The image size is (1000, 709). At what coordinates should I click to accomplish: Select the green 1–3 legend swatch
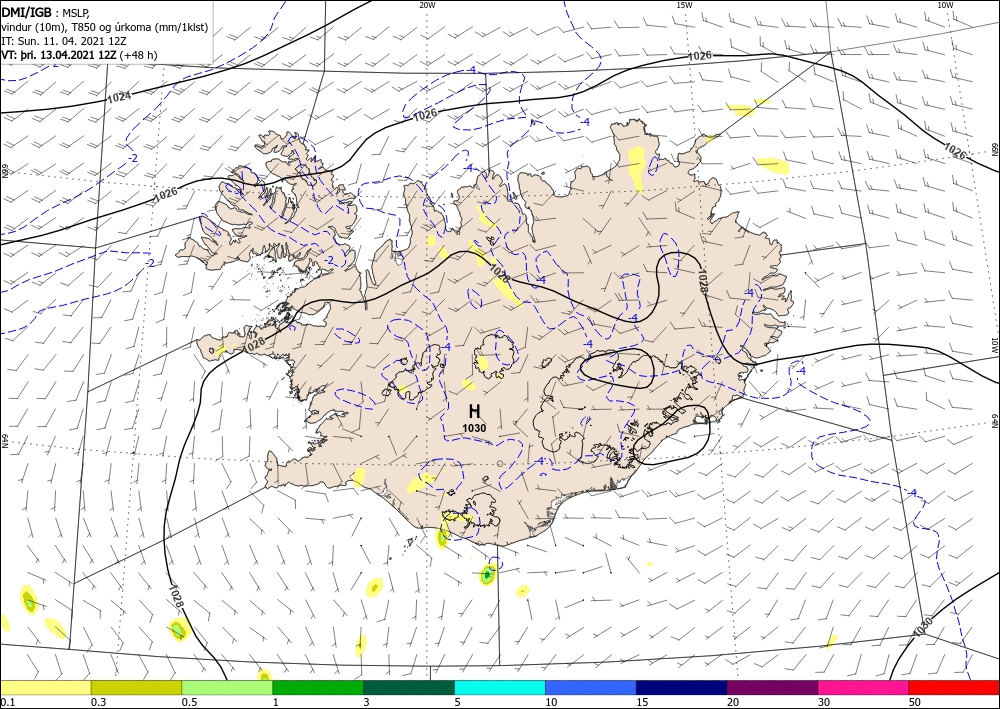pyautogui.click(x=318, y=687)
